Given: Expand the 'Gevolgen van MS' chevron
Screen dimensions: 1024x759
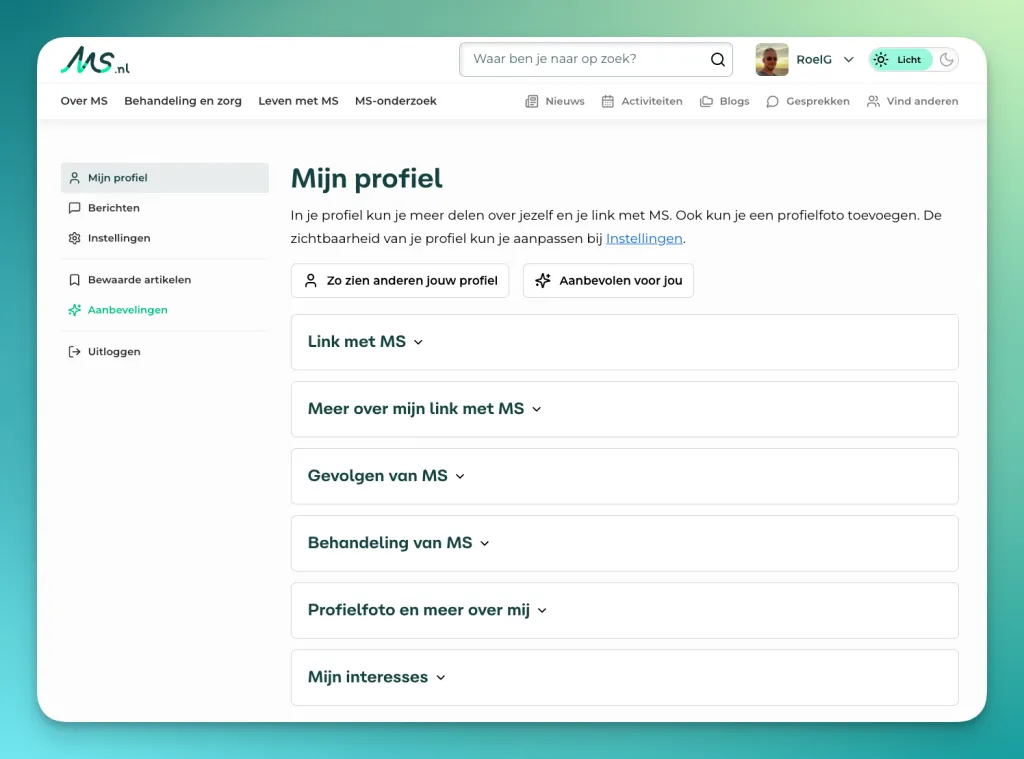Looking at the screenshot, I should 460,476.
